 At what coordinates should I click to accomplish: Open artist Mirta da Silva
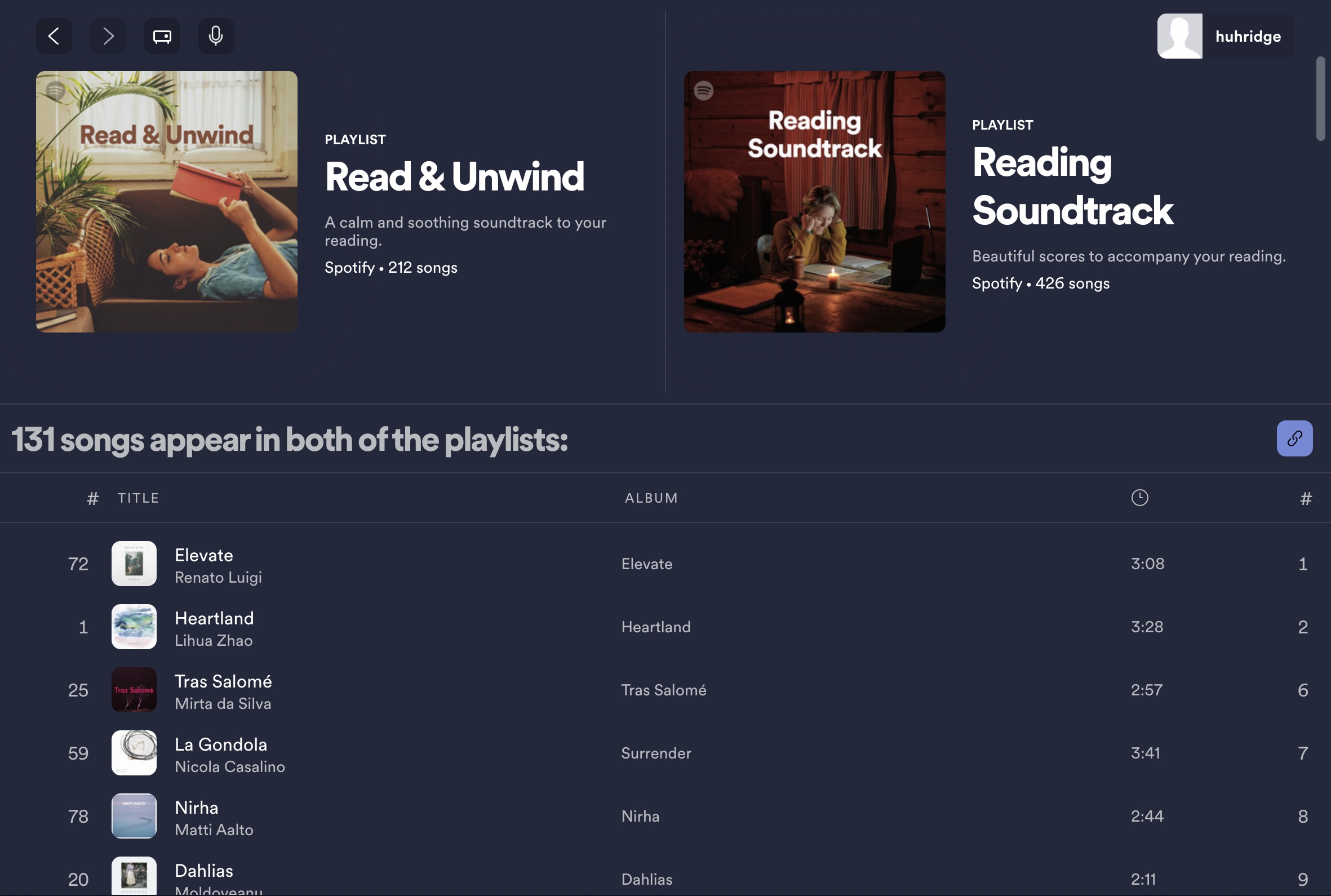[223, 703]
